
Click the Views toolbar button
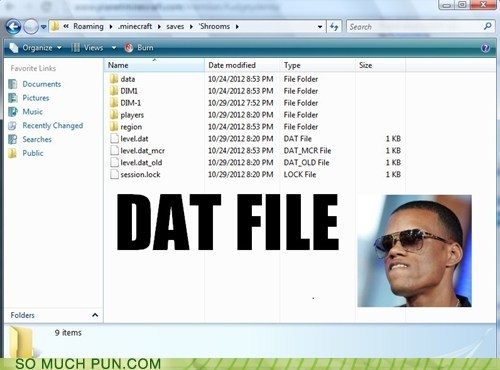click(x=87, y=48)
